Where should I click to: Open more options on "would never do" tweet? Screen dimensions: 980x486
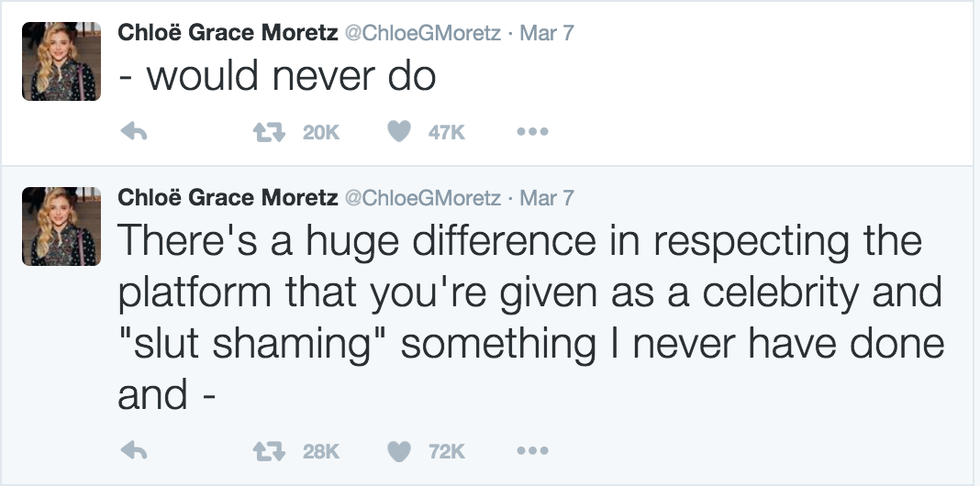point(531,132)
